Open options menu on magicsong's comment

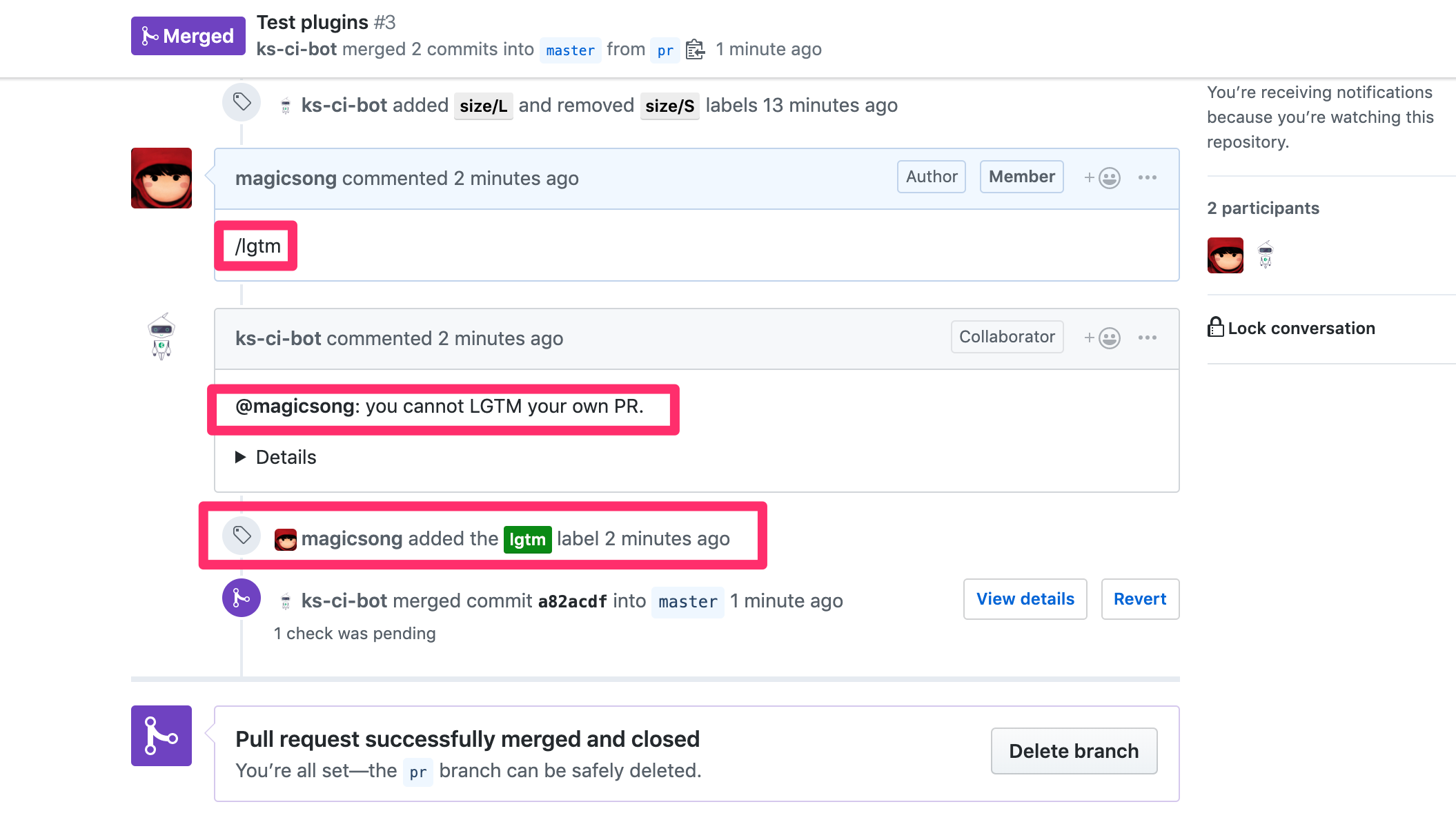(1147, 178)
